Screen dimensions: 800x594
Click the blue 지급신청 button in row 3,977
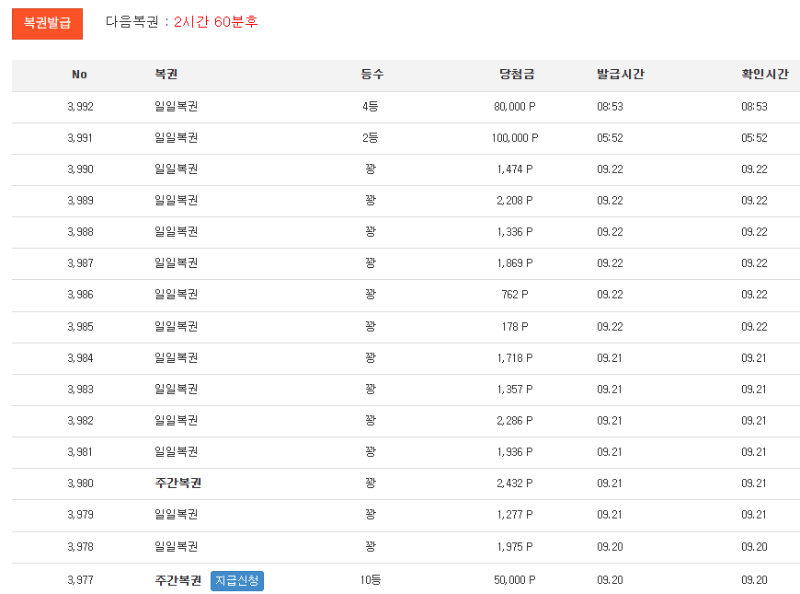click(x=237, y=581)
